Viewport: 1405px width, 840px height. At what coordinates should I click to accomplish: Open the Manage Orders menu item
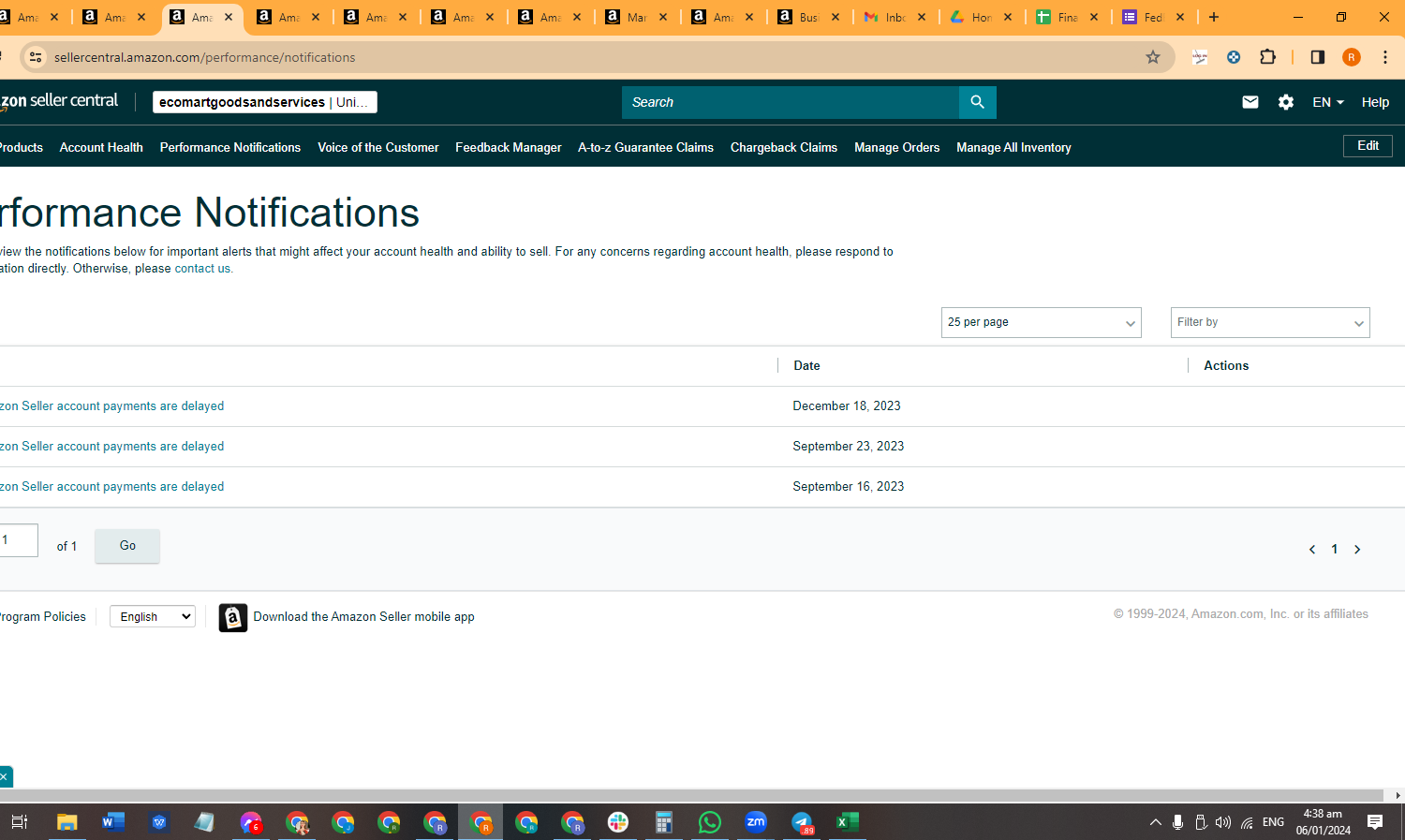tap(897, 147)
